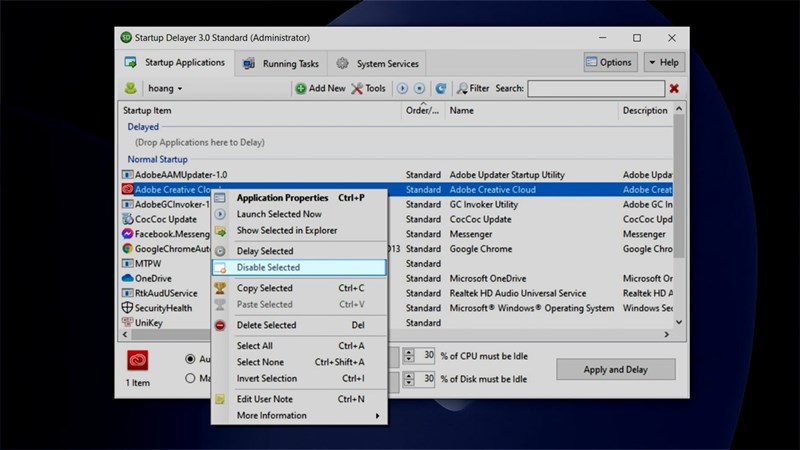The width and height of the screenshot is (800, 450).
Task: Click the Adobe Creative Cloud row icon
Action: point(127,189)
